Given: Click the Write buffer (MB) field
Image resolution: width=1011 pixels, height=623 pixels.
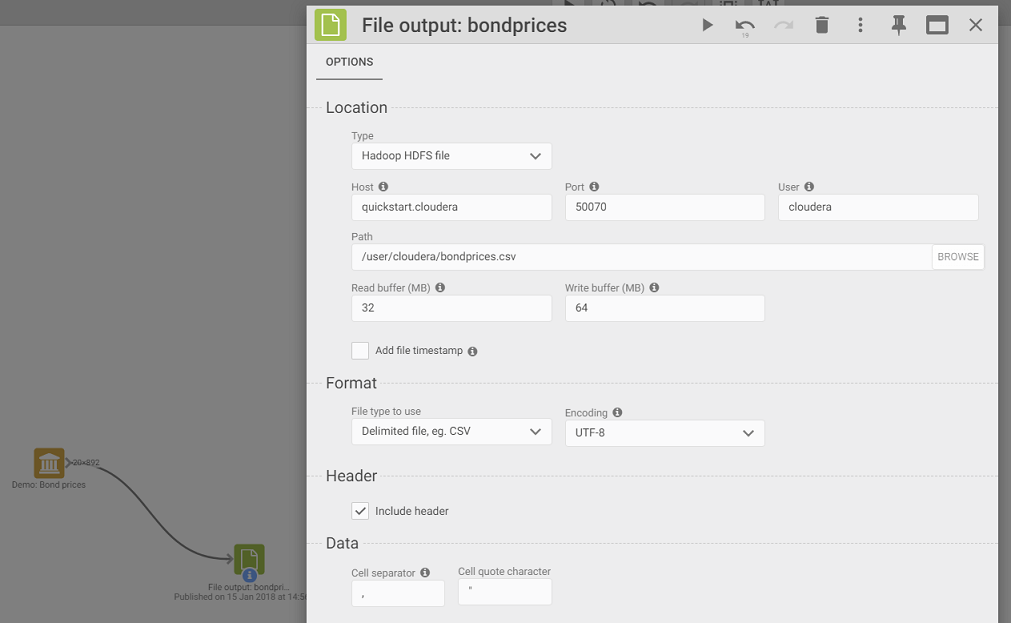Looking at the screenshot, I should pos(664,308).
